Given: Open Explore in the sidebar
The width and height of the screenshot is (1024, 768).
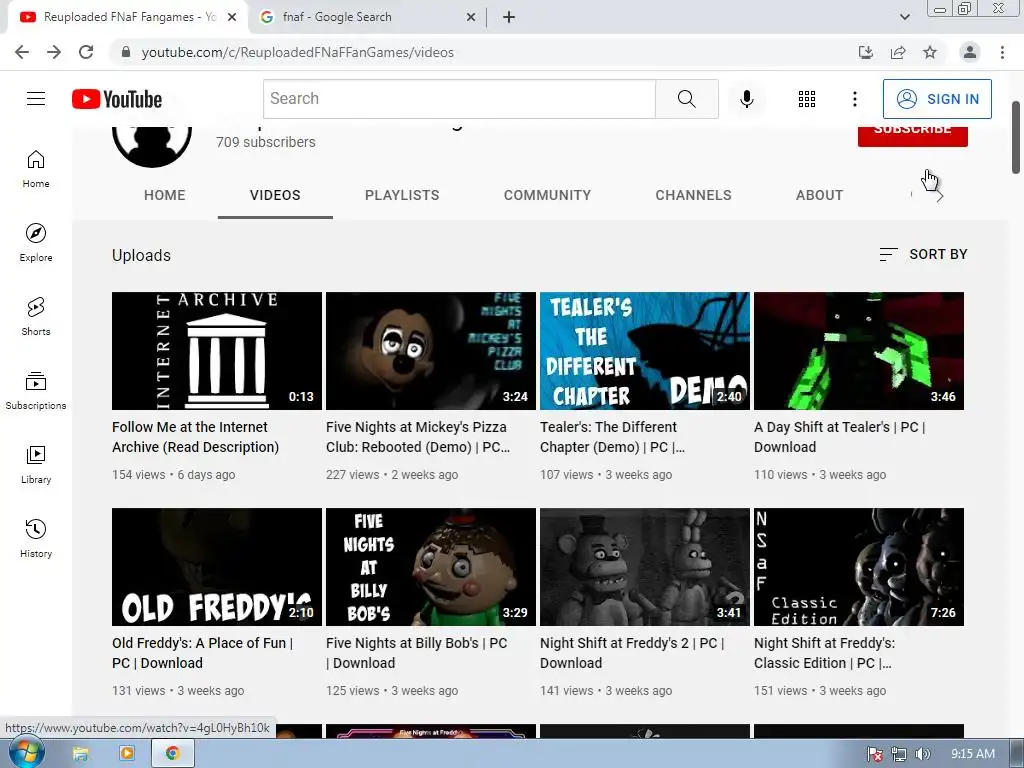Looking at the screenshot, I should [36, 243].
